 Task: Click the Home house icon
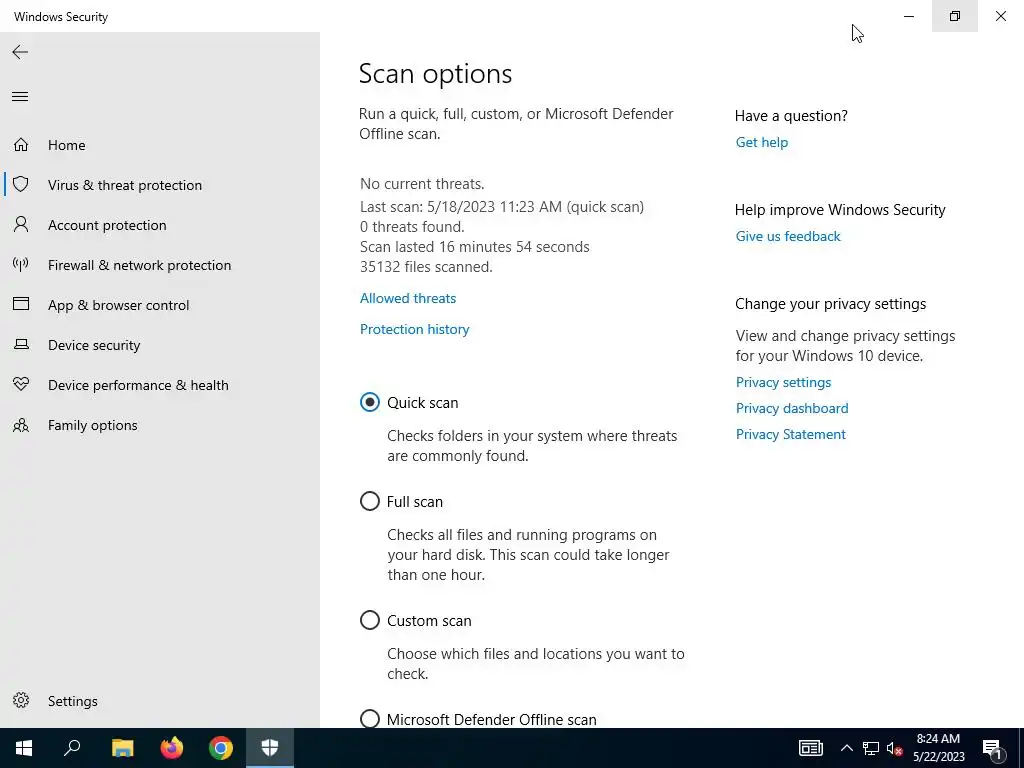(x=21, y=144)
